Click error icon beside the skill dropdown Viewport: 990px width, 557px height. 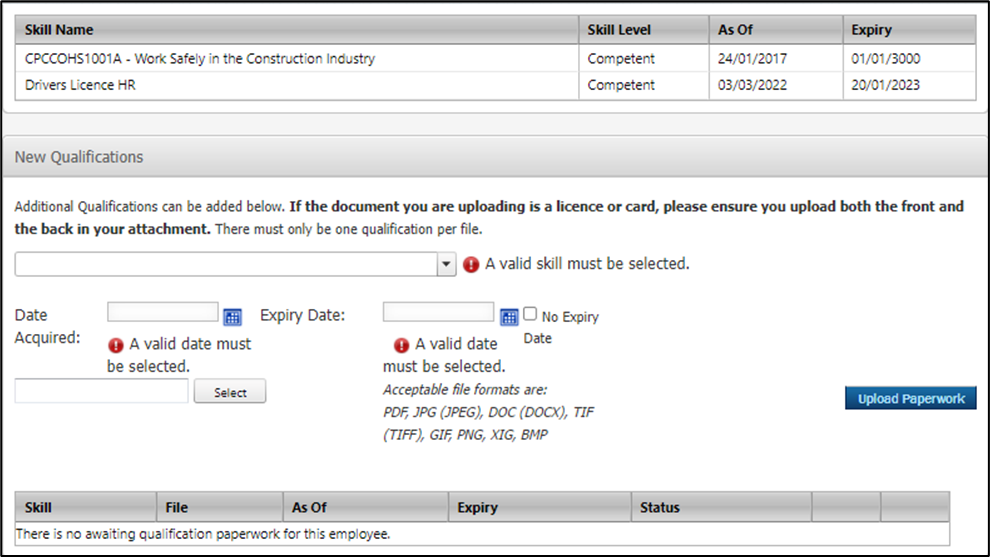click(x=471, y=265)
